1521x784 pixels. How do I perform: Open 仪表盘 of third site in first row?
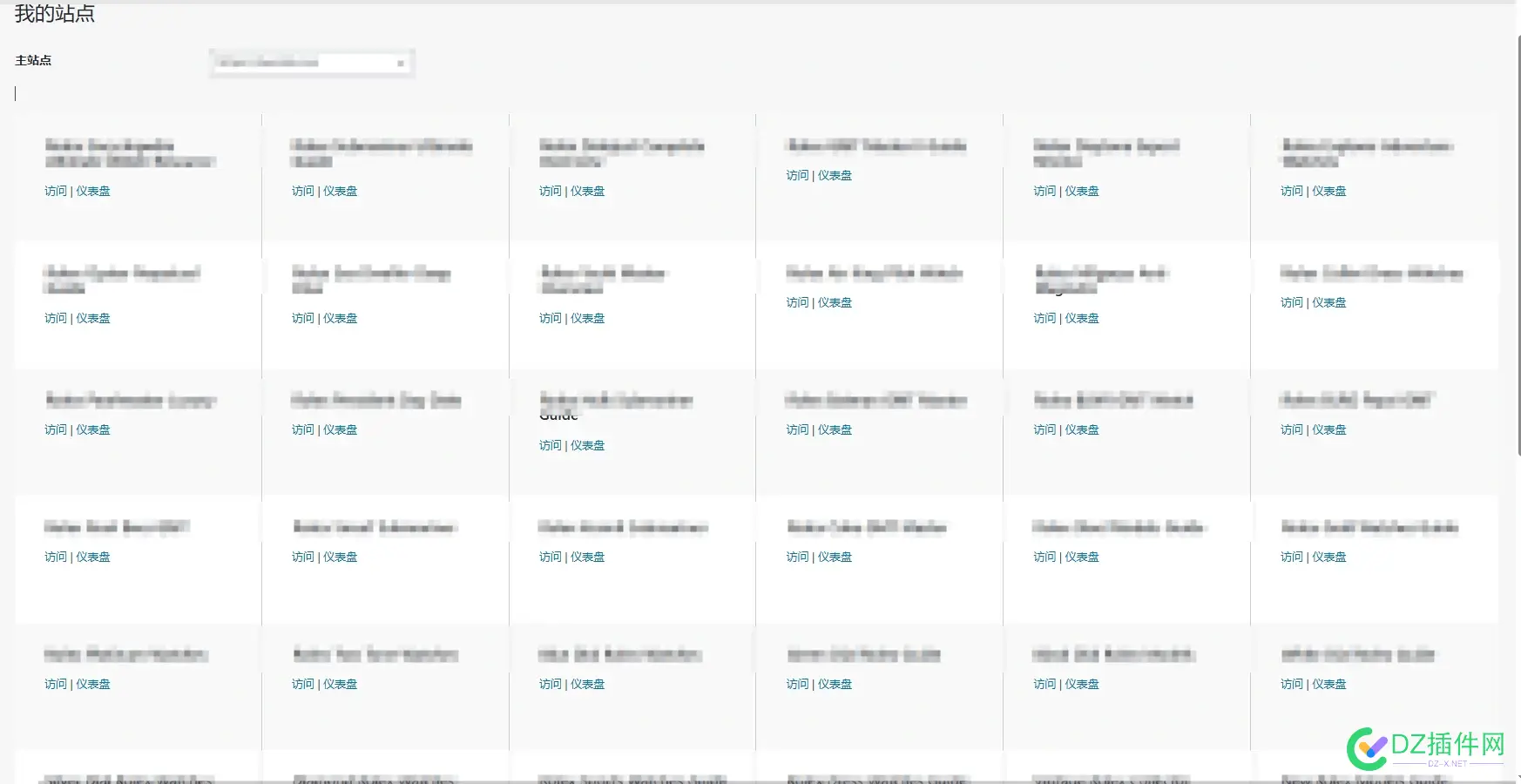(x=587, y=191)
